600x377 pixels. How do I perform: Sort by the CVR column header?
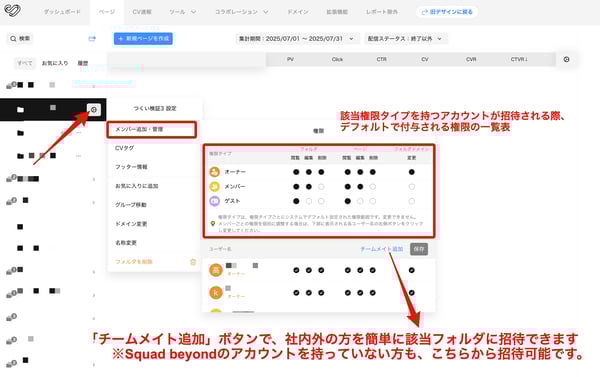coord(471,59)
